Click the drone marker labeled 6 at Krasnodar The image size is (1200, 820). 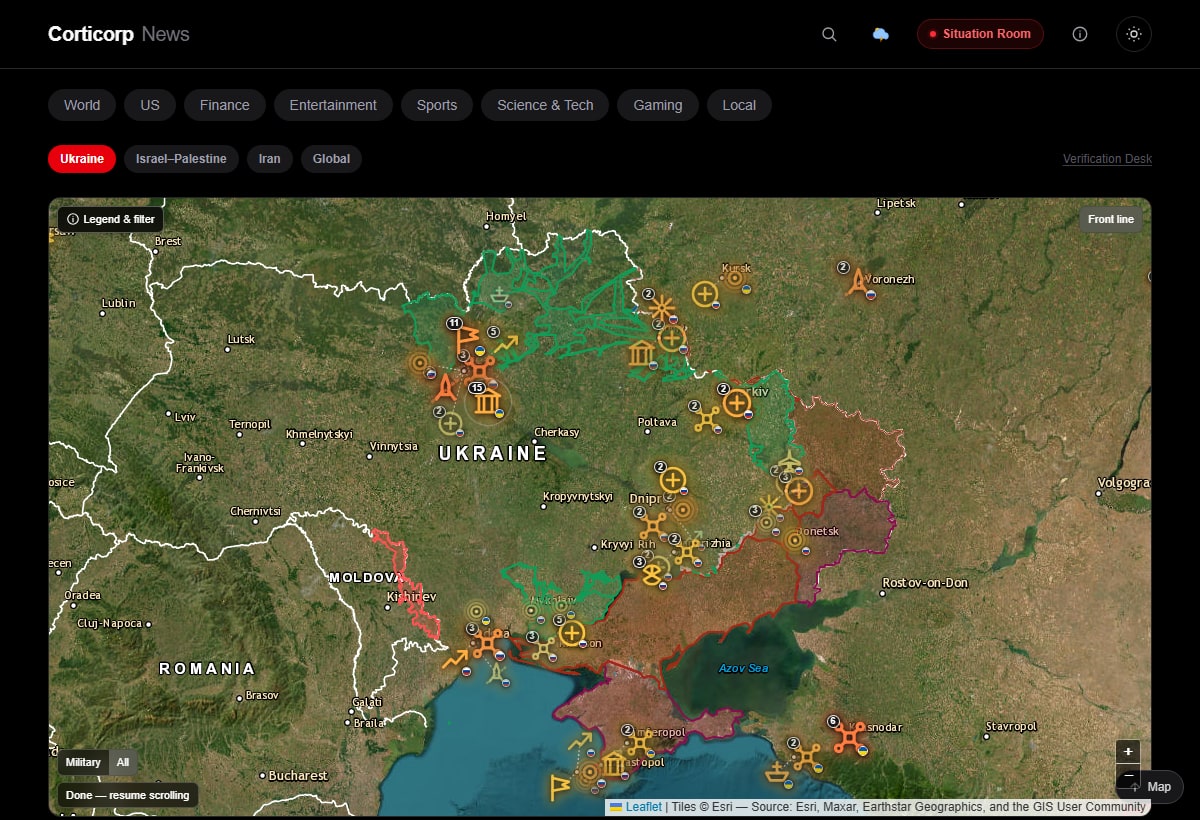tap(850, 737)
